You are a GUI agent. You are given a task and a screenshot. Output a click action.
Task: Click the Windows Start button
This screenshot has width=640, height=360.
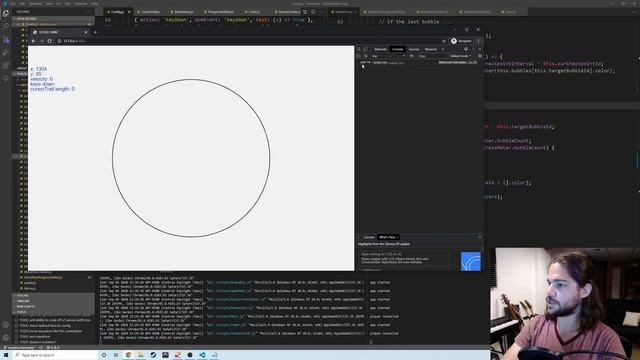[x=6, y=355]
